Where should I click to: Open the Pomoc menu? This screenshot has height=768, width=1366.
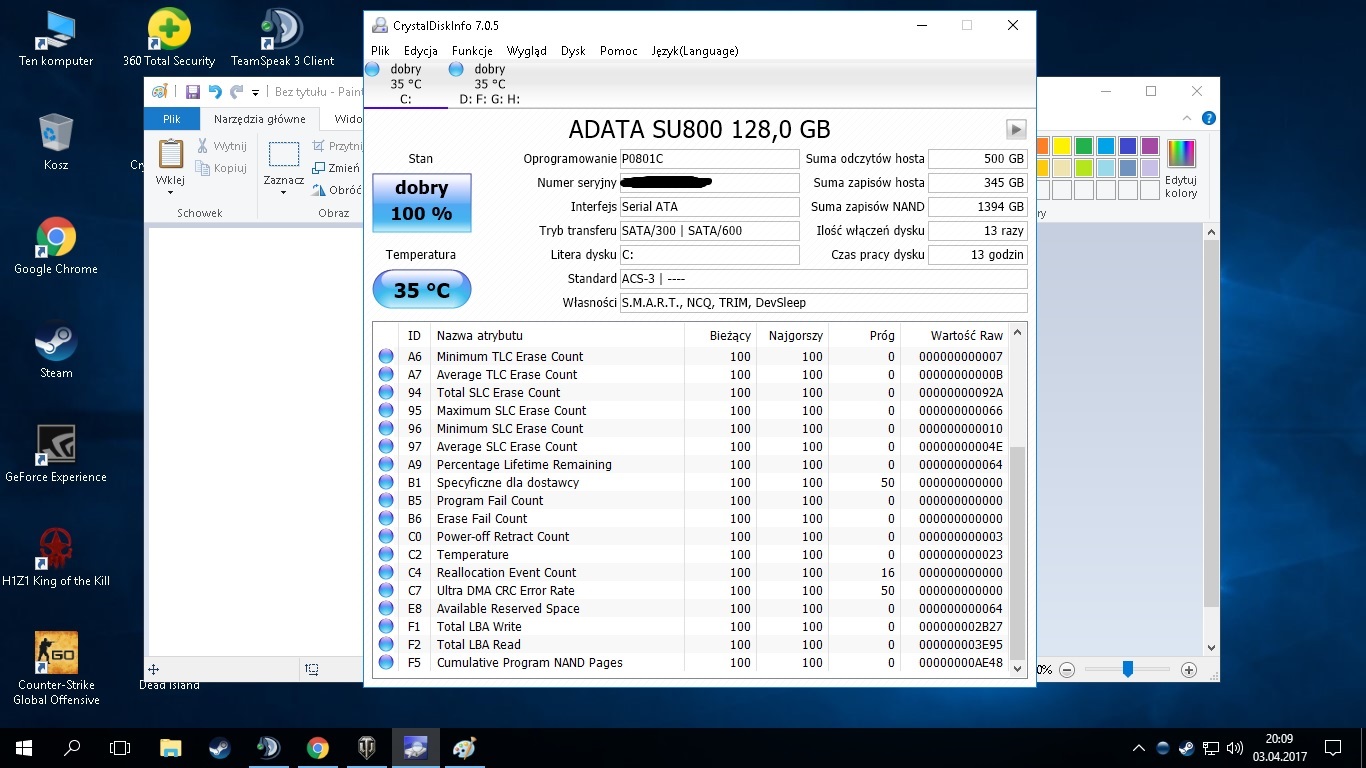[x=619, y=51]
